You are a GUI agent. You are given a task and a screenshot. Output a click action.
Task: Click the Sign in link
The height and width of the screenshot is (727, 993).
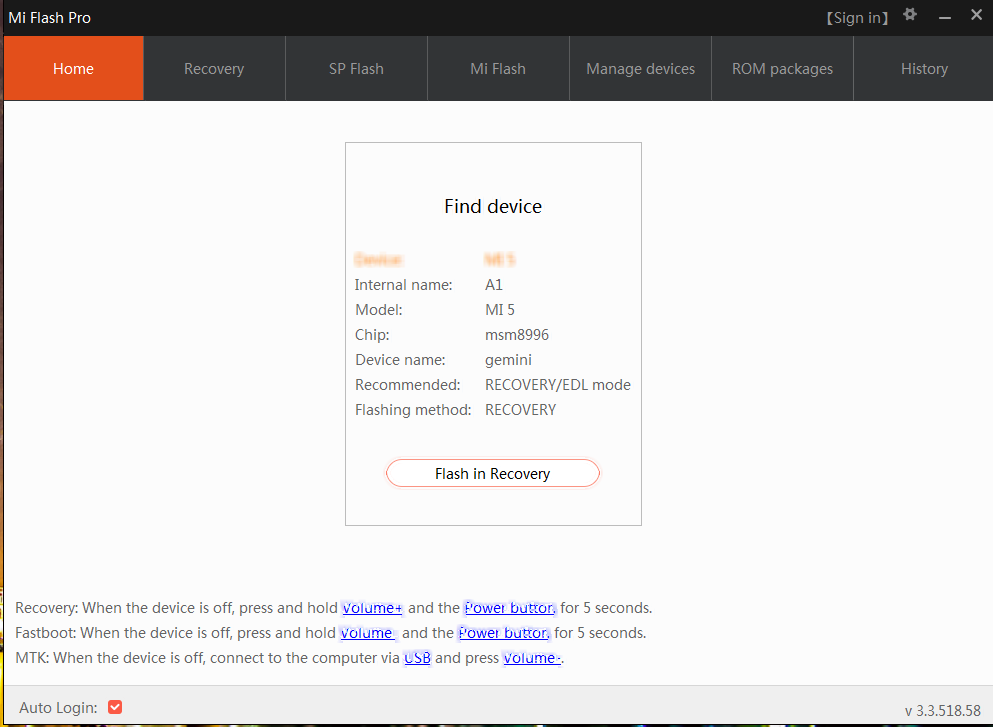click(857, 18)
